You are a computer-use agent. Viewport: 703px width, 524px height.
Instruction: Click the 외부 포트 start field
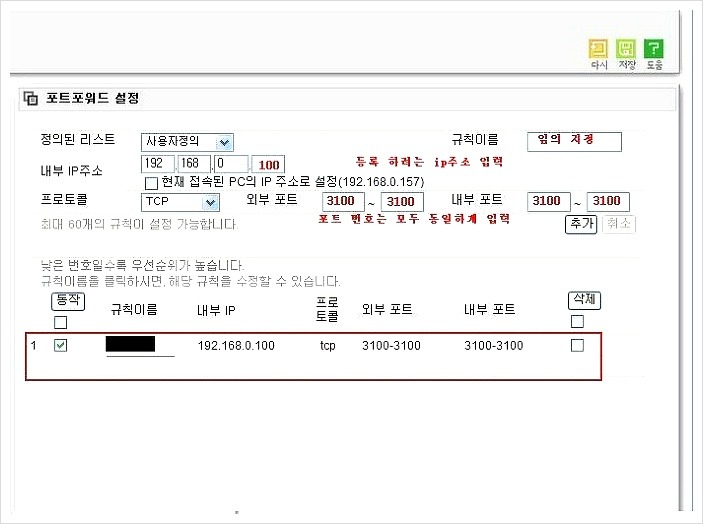pyautogui.click(x=343, y=201)
